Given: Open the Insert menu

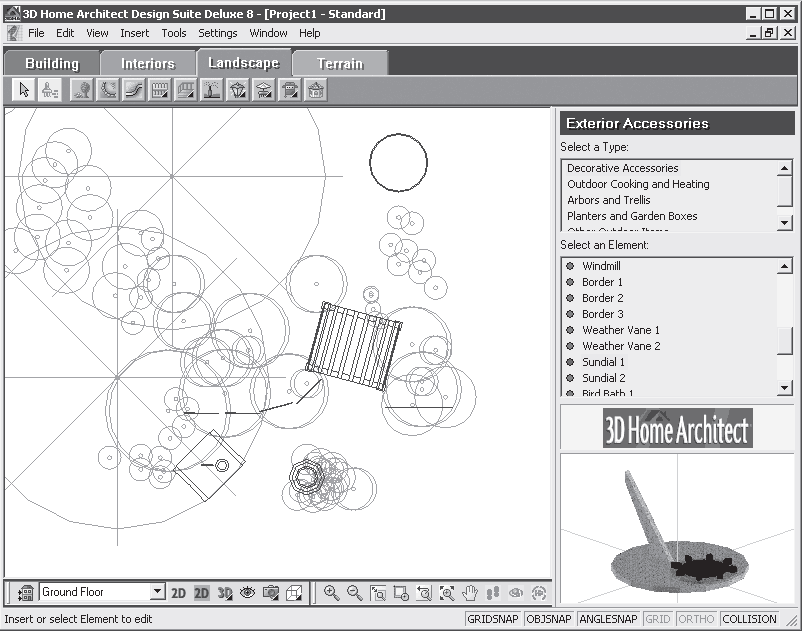Looking at the screenshot, I should 134,33.
